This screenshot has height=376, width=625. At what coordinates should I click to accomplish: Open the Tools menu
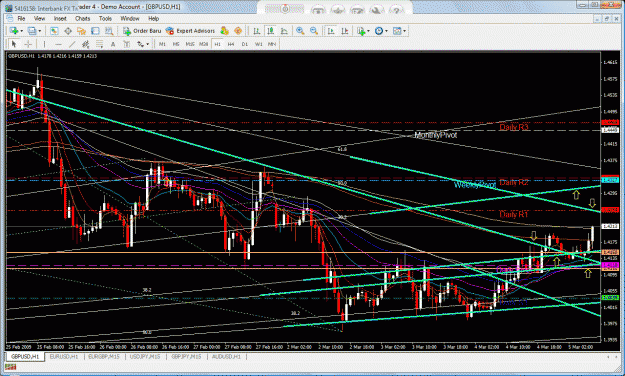[105, 18]
